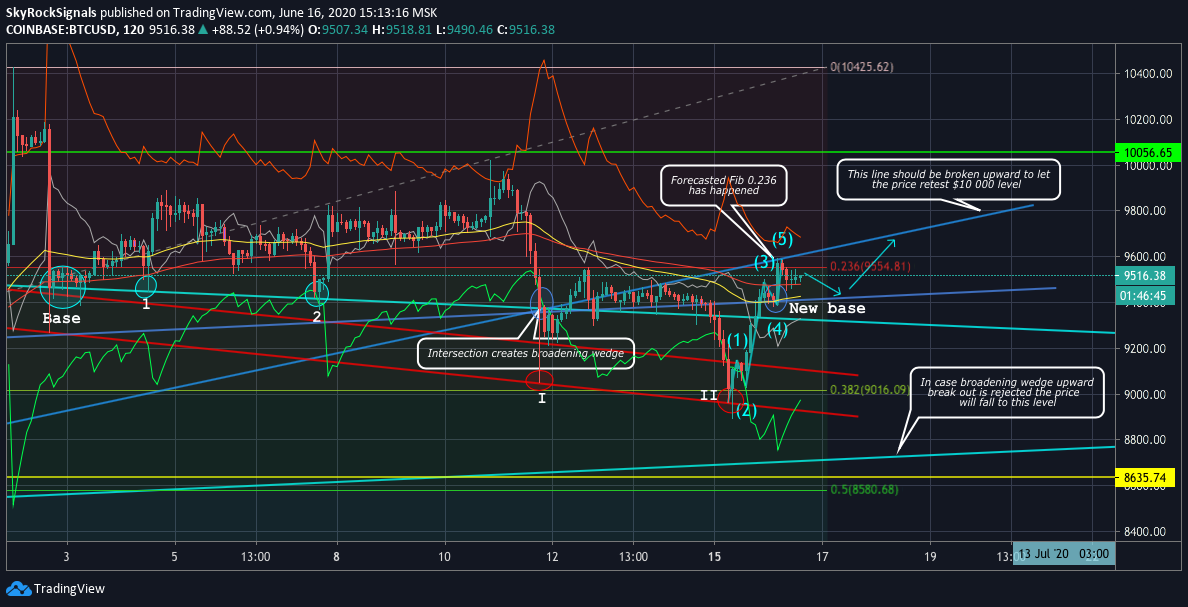Click date tick 19 on time axis
Image resolution: width=1188 pixels, height=607 pixels.
(930, 555)
